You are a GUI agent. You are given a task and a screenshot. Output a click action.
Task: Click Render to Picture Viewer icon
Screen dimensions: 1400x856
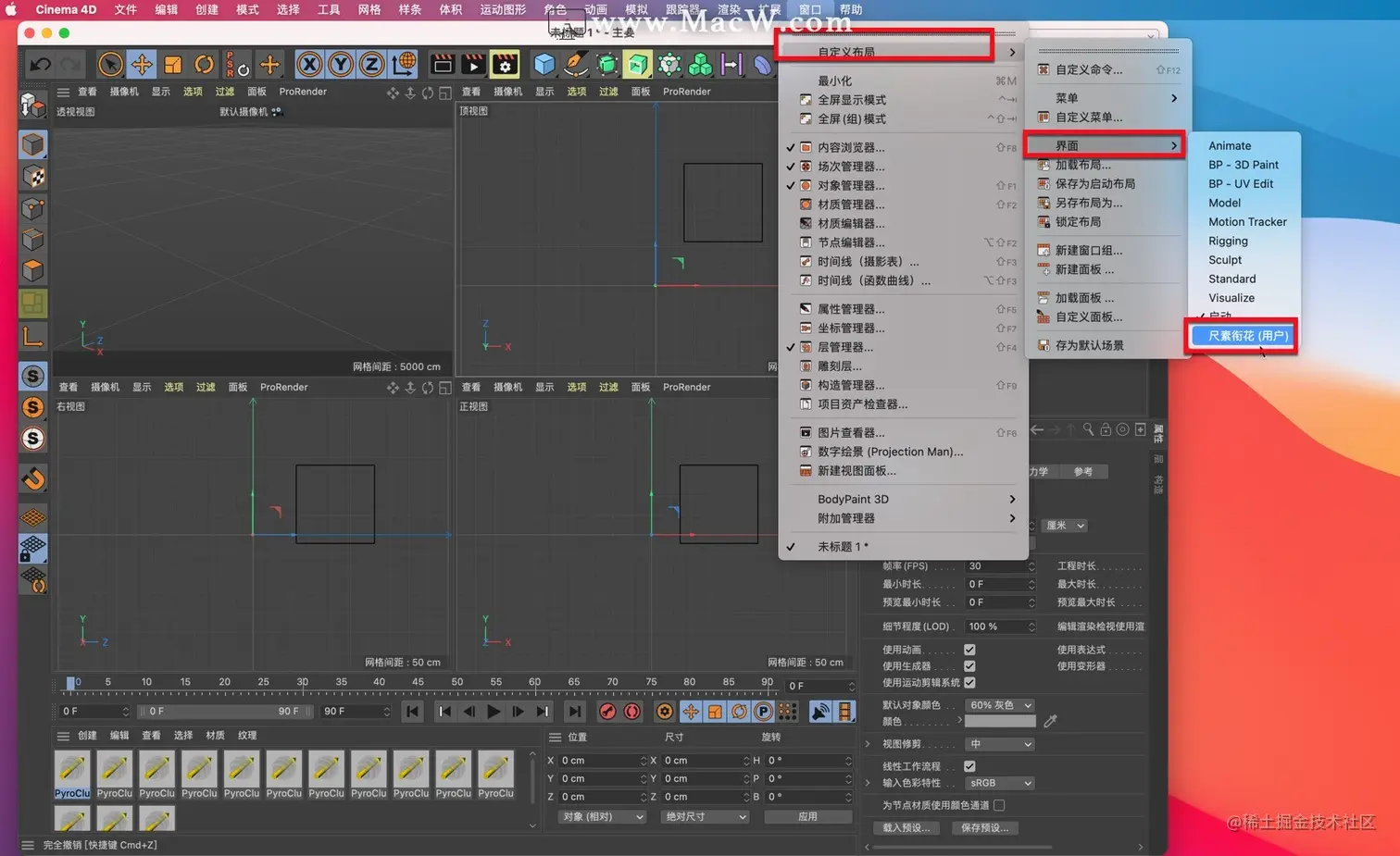(x=473, y=64)
